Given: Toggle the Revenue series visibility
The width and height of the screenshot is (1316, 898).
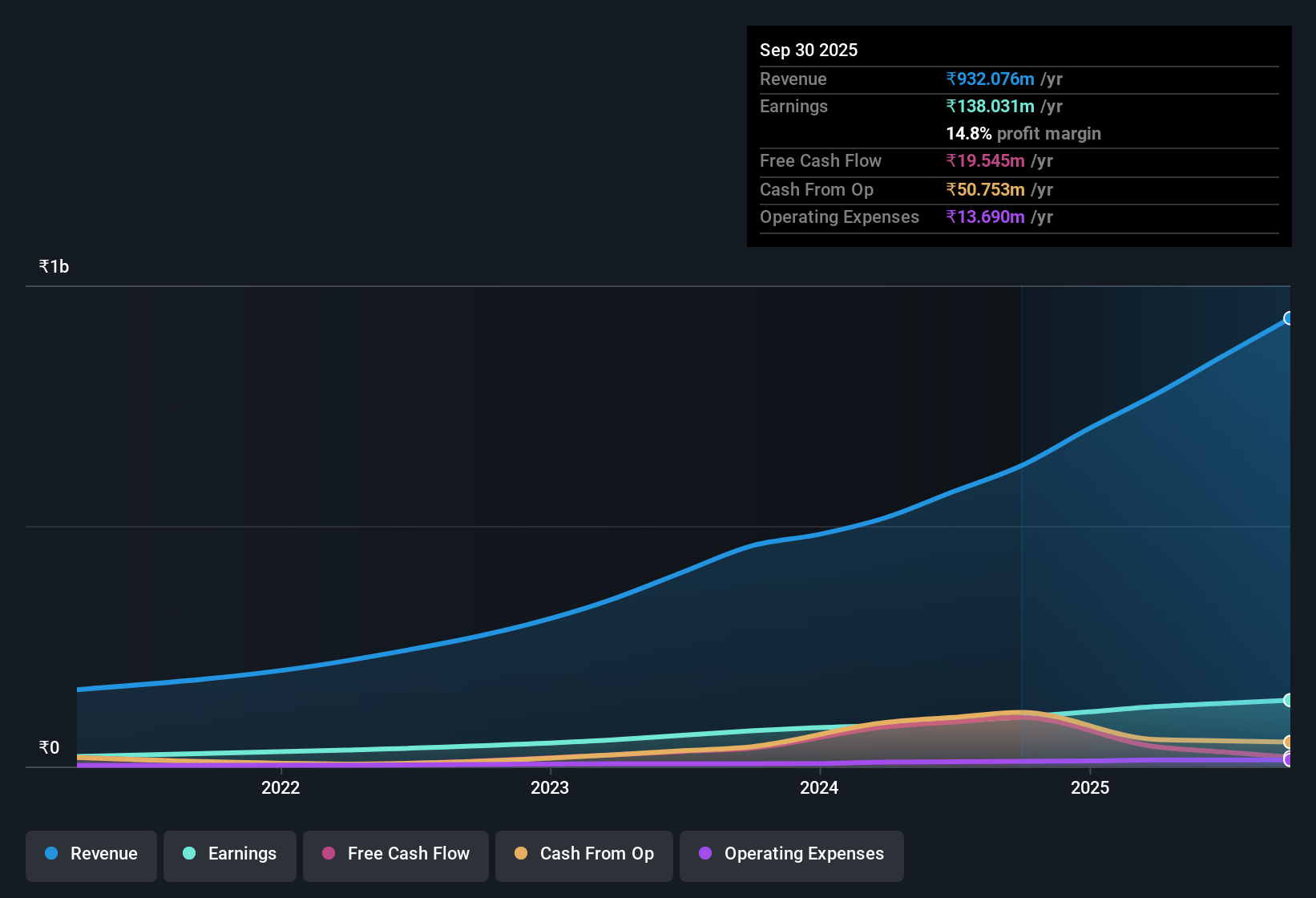Looking at the screenshot, I should 91,854.
